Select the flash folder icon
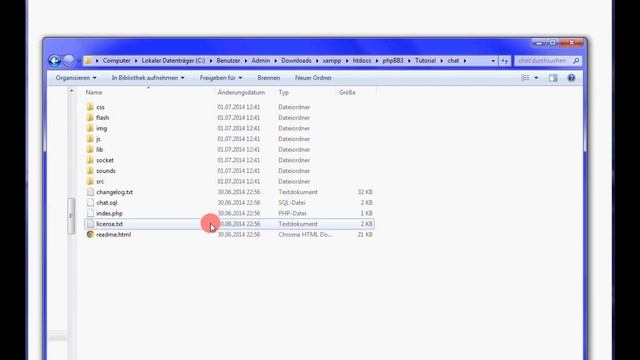This screenshot has height=360, width=640. 90,118
